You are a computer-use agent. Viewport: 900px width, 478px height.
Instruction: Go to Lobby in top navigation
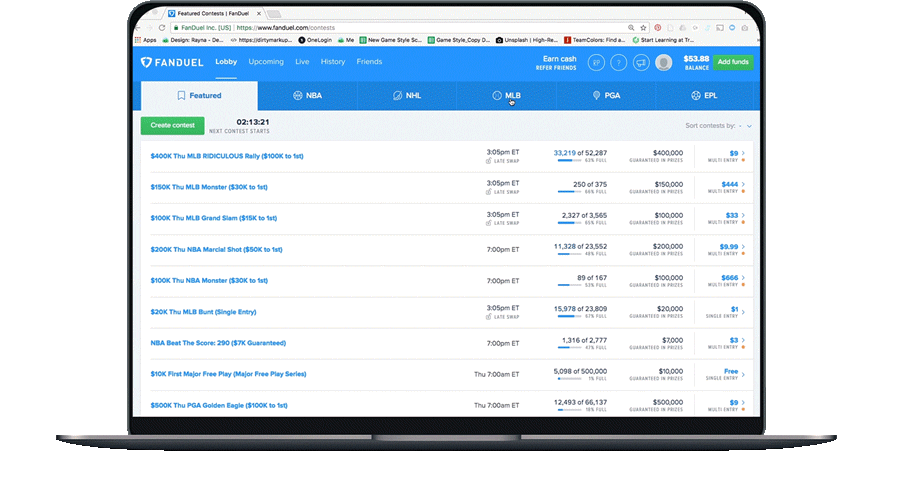click(226, 62)
